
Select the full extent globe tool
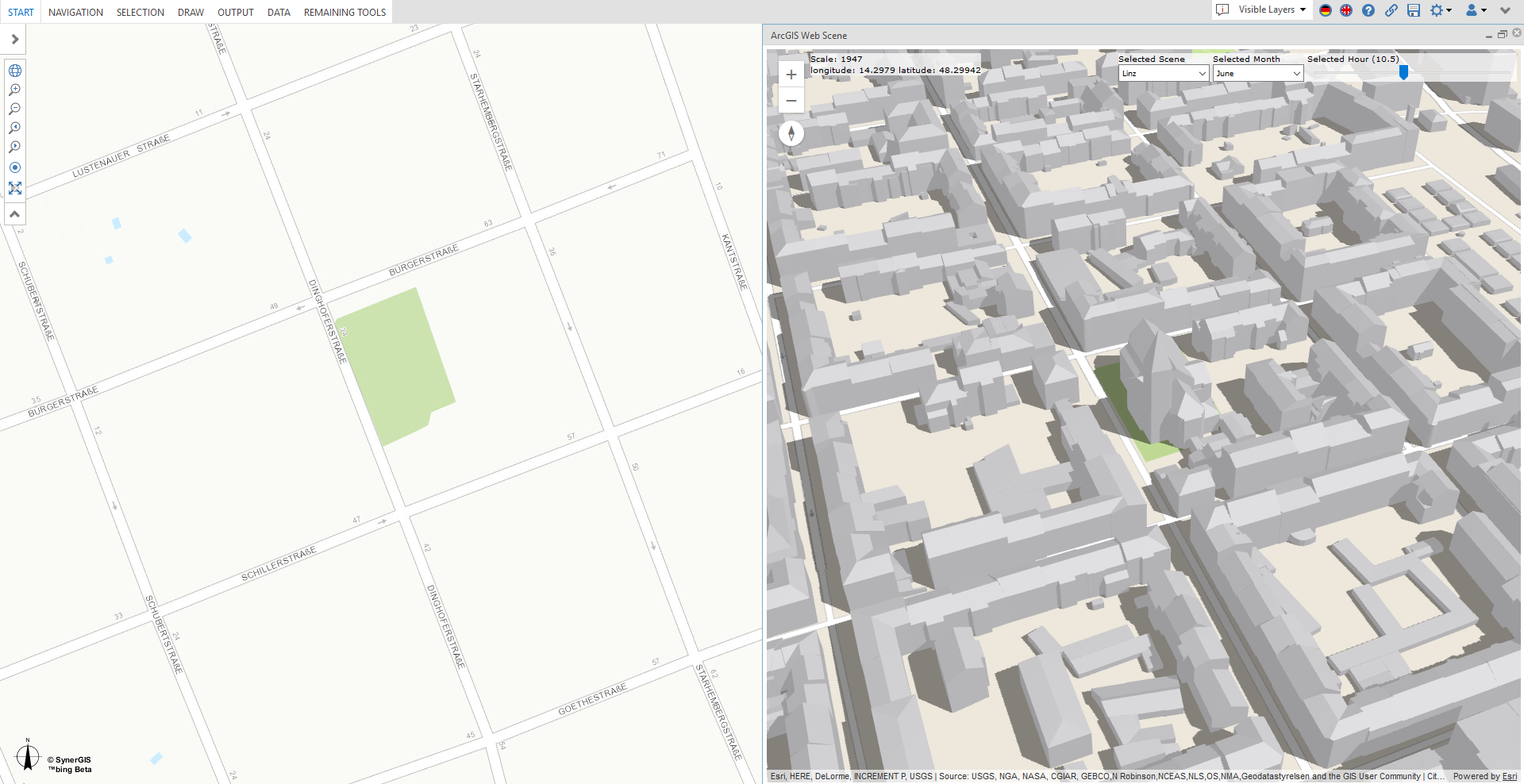point(14,71)
